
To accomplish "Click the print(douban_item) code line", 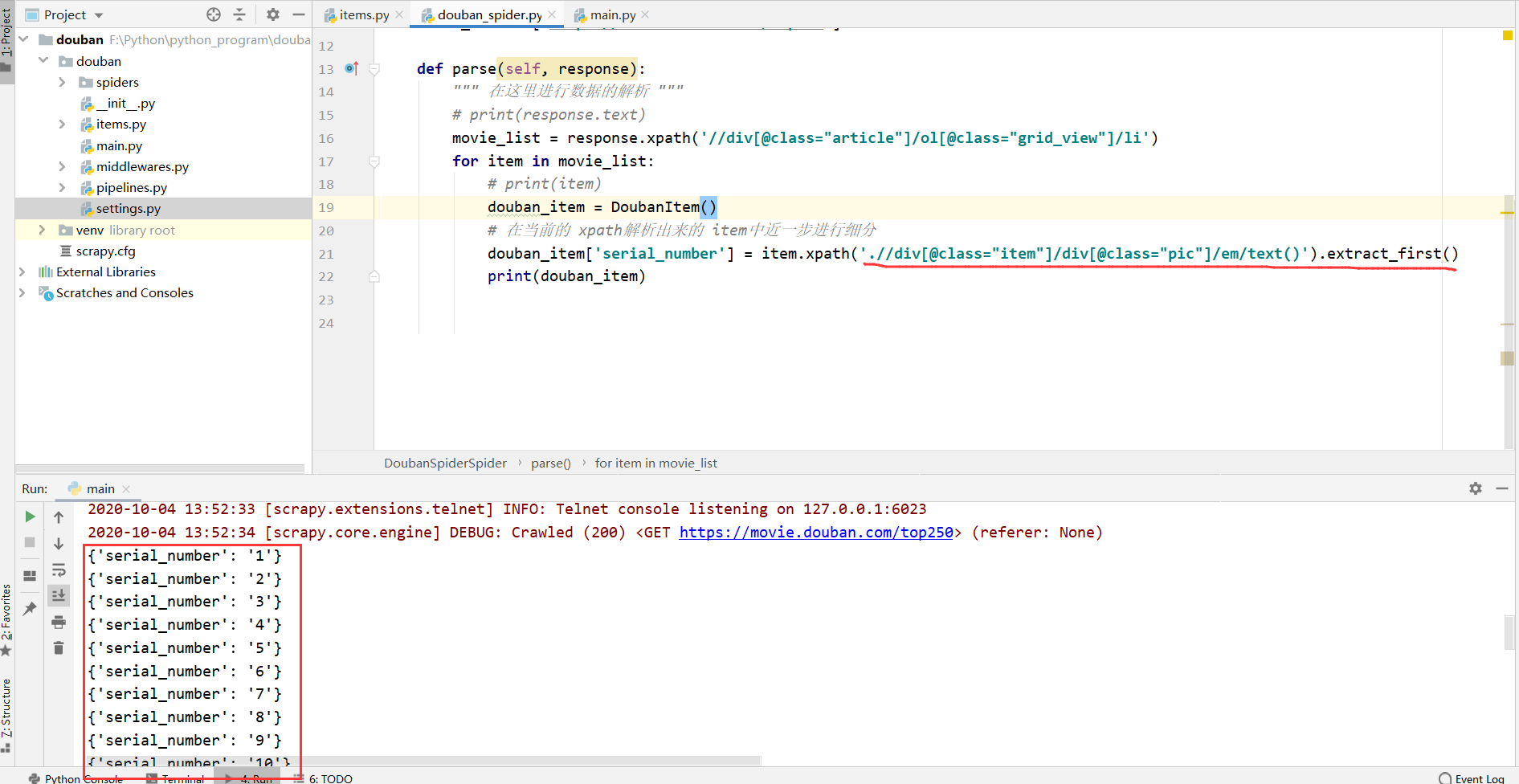I will (566, 276).
